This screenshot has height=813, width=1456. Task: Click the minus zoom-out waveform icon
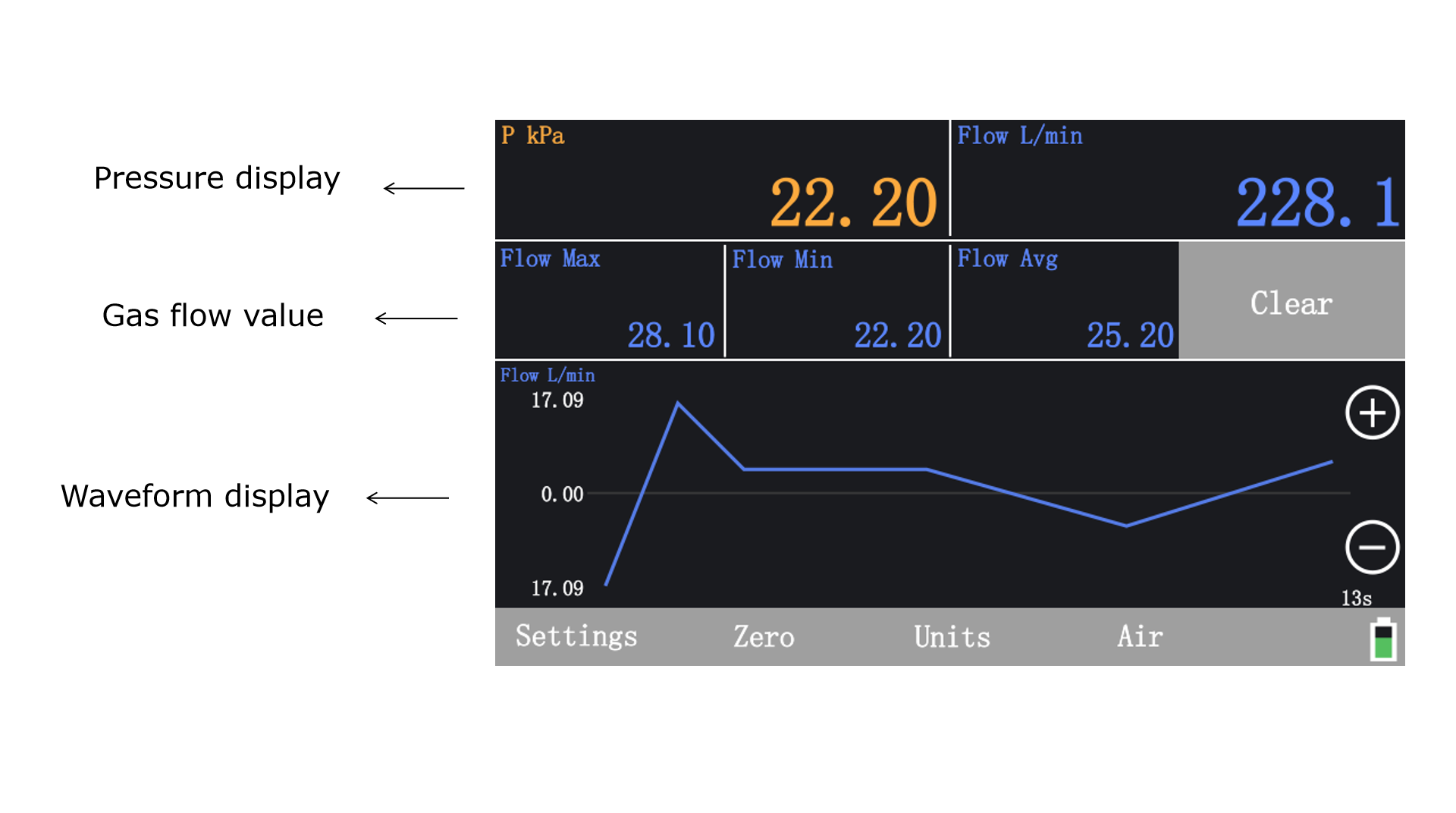[x=1372, y=547]
